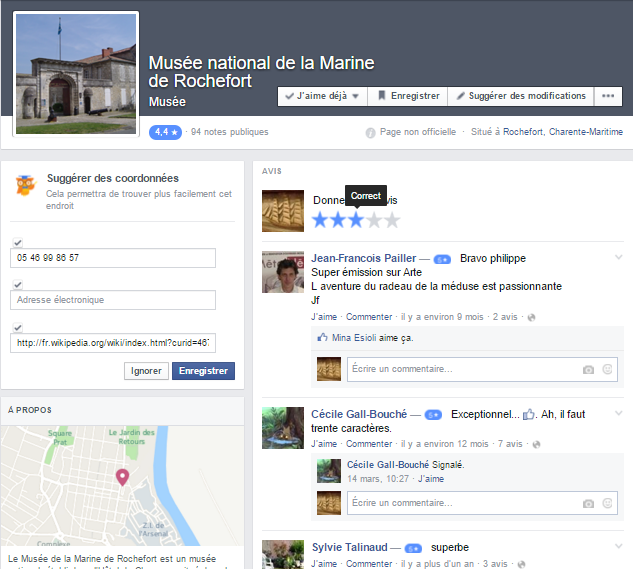Click emoji icon in Pailler review comment box
This screenshot has height=569, width=633.
[607, 369]
